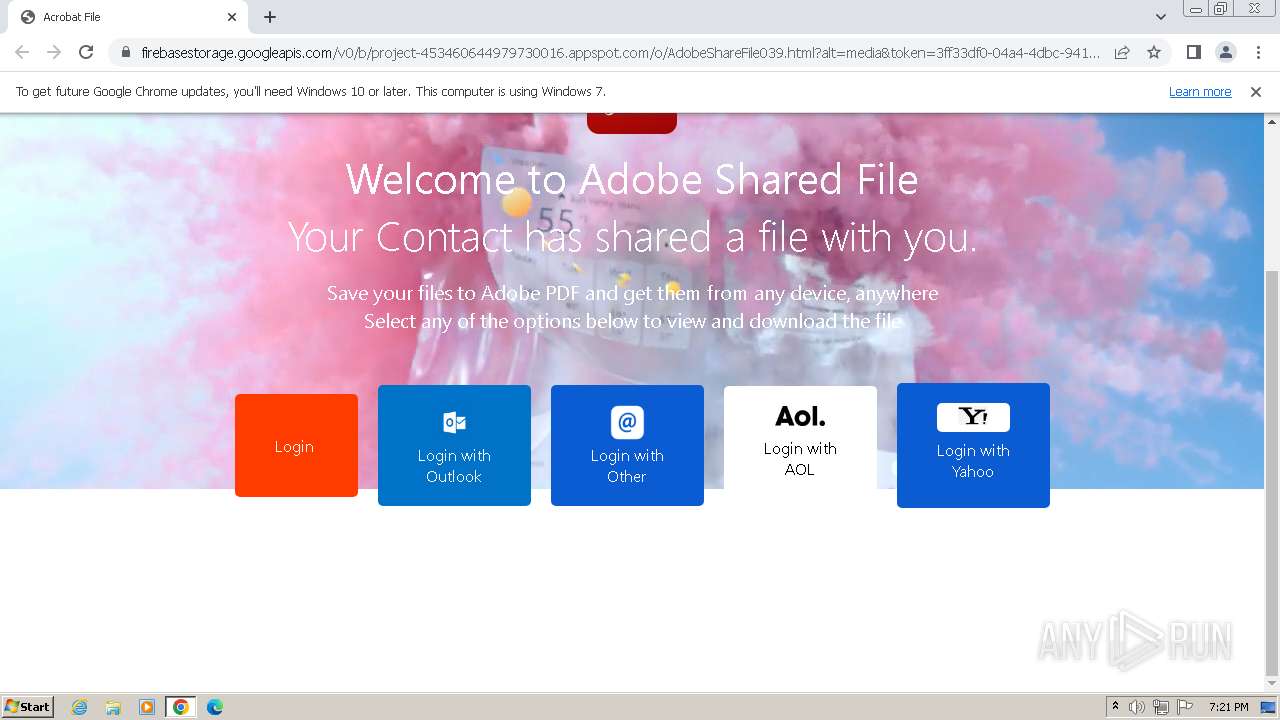The width and height of the screenshot is (1280, 720).
Task: View site lock information icon
Action: 126,52
